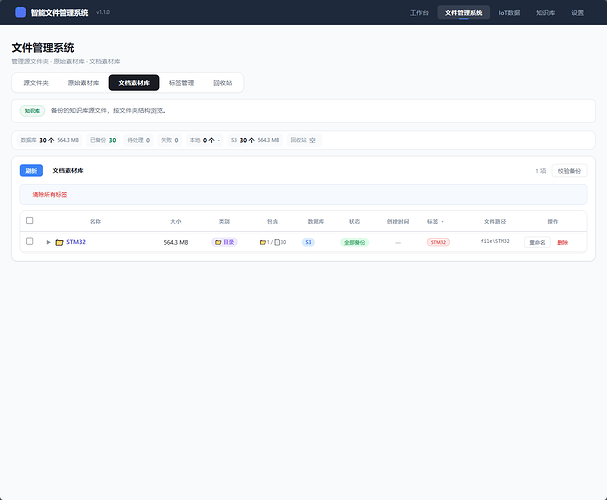Image resolution: width=607 pixels, height=500 pixels.
Task: Click the 文件路径 column header
Action: coord(495,222)
